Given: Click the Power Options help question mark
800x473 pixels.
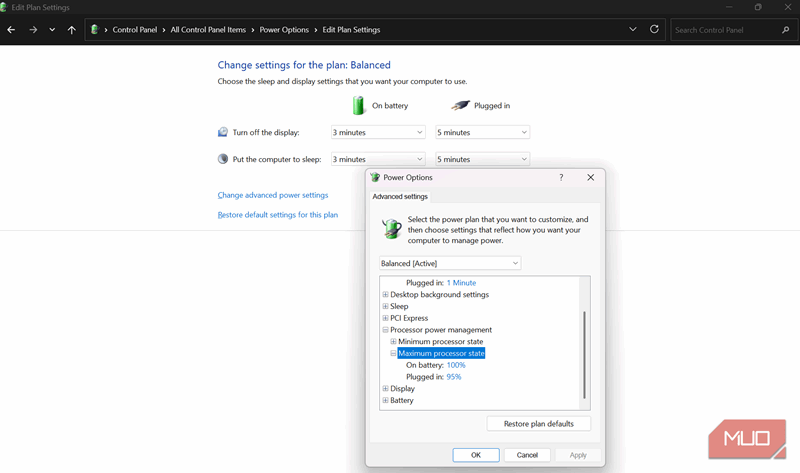Looking at the screenshot, I should 560,177.
